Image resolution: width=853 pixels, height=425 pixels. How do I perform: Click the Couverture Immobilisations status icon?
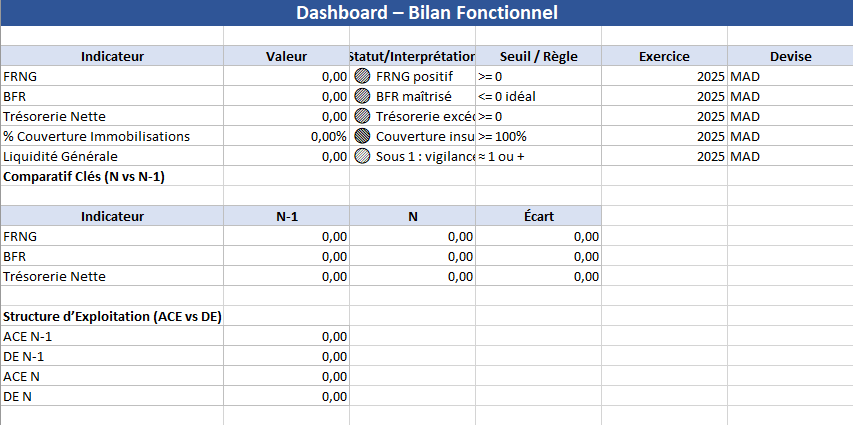tap(362, 136)
